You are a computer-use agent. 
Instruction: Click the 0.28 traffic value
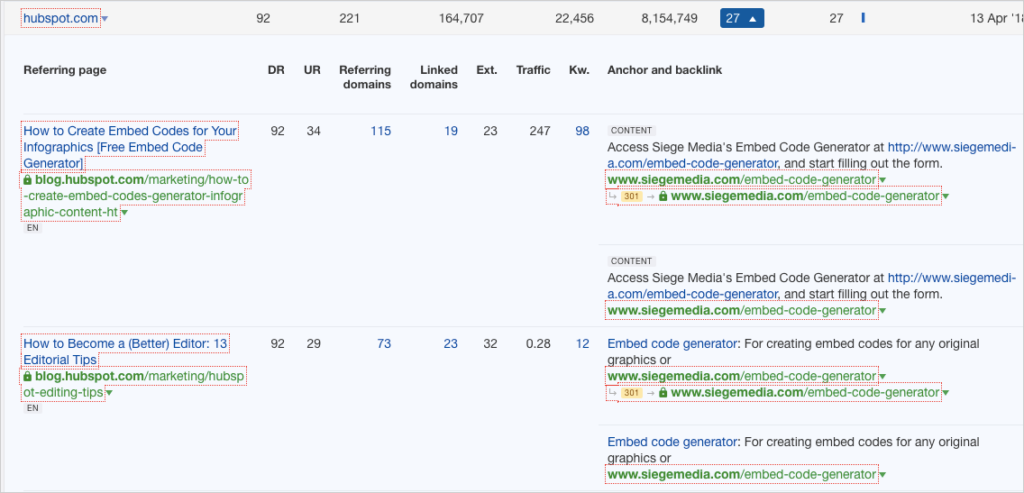(x=537, y=343)
